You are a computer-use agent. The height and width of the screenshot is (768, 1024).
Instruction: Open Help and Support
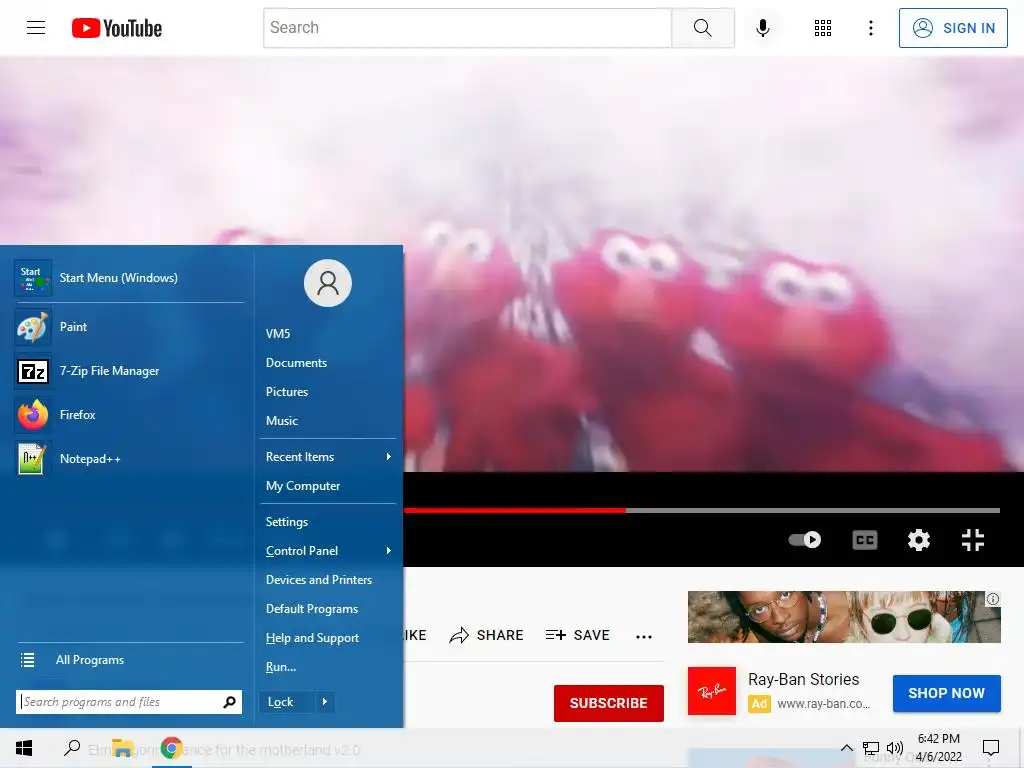pos(312,638)
